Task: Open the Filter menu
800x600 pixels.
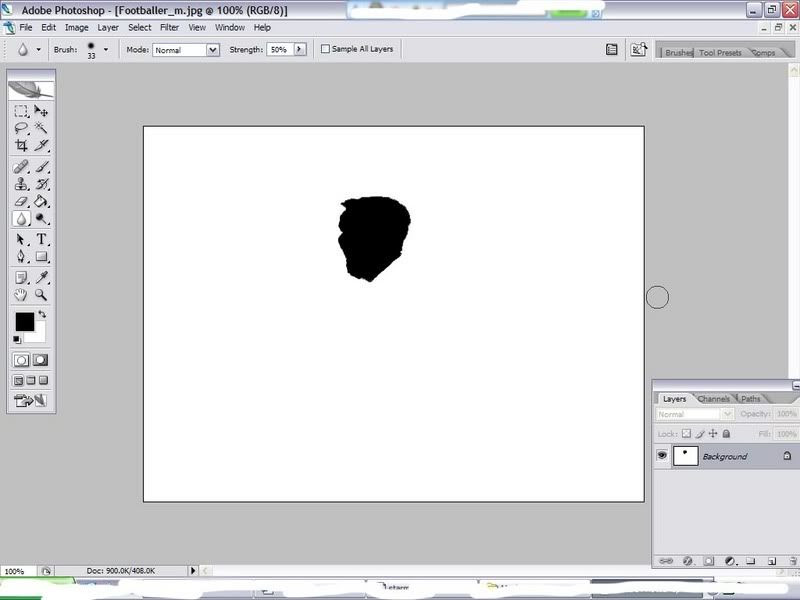Action: [169, 28]
